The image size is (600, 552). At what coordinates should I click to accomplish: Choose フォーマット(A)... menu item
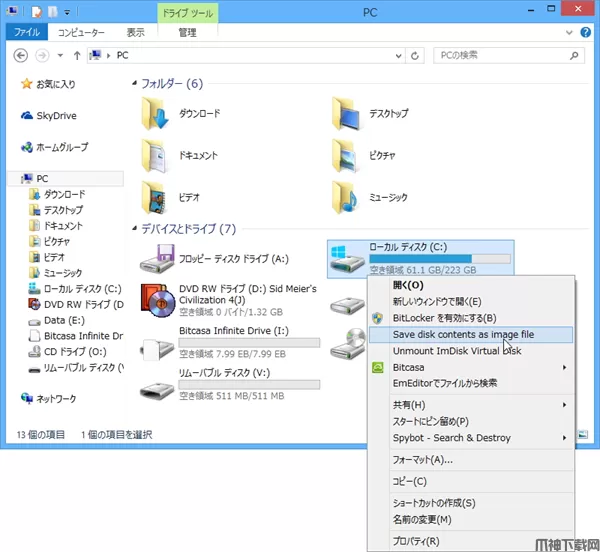tap(471, 459)
